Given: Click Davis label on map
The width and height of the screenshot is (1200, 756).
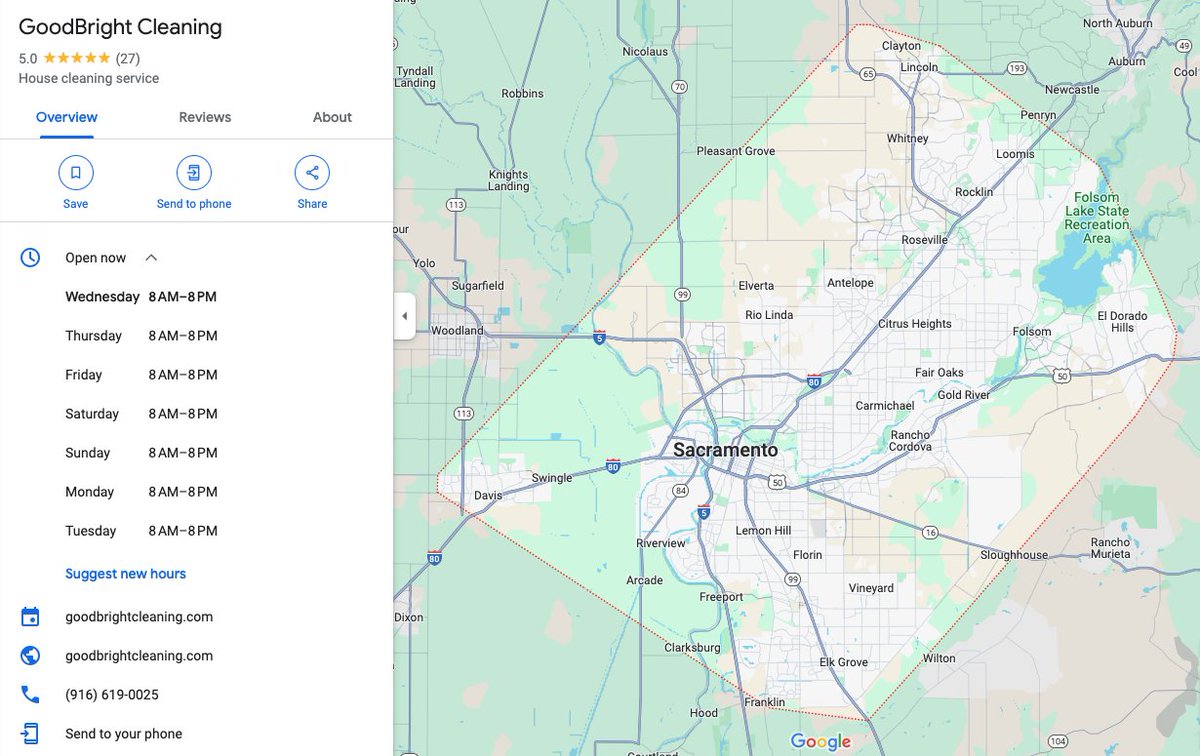Looking at the screenshot, I should (488, 495).
